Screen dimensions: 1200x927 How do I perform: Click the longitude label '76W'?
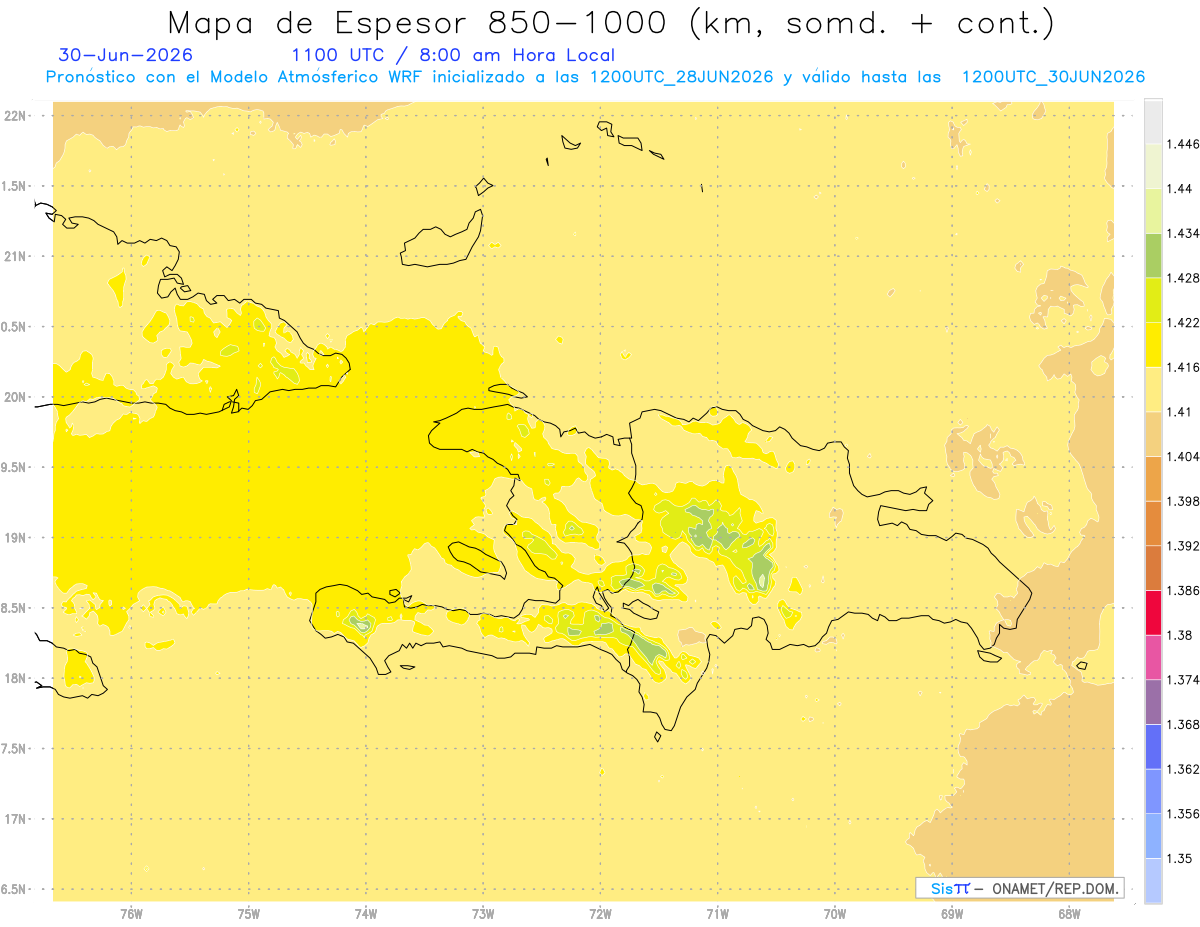pos(131,913)
